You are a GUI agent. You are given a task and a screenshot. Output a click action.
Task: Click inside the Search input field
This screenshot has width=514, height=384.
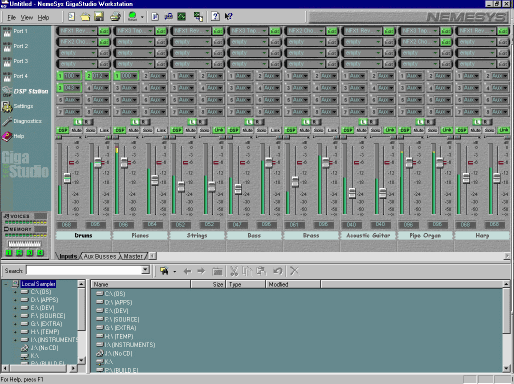(x=84, y=270)
